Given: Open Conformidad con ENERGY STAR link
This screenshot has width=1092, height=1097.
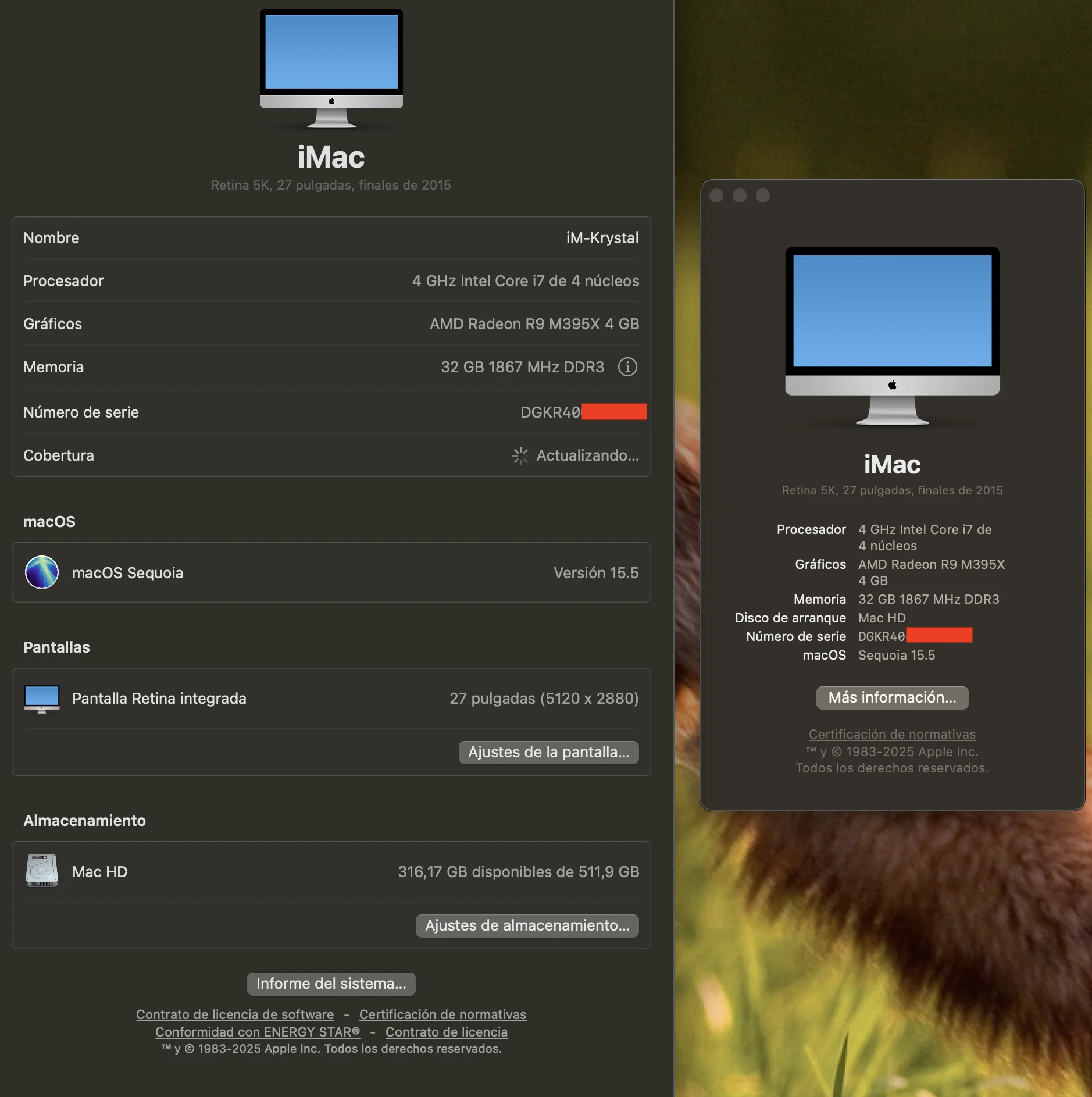Looking at the screenshot, I should tap(258, 1032).
